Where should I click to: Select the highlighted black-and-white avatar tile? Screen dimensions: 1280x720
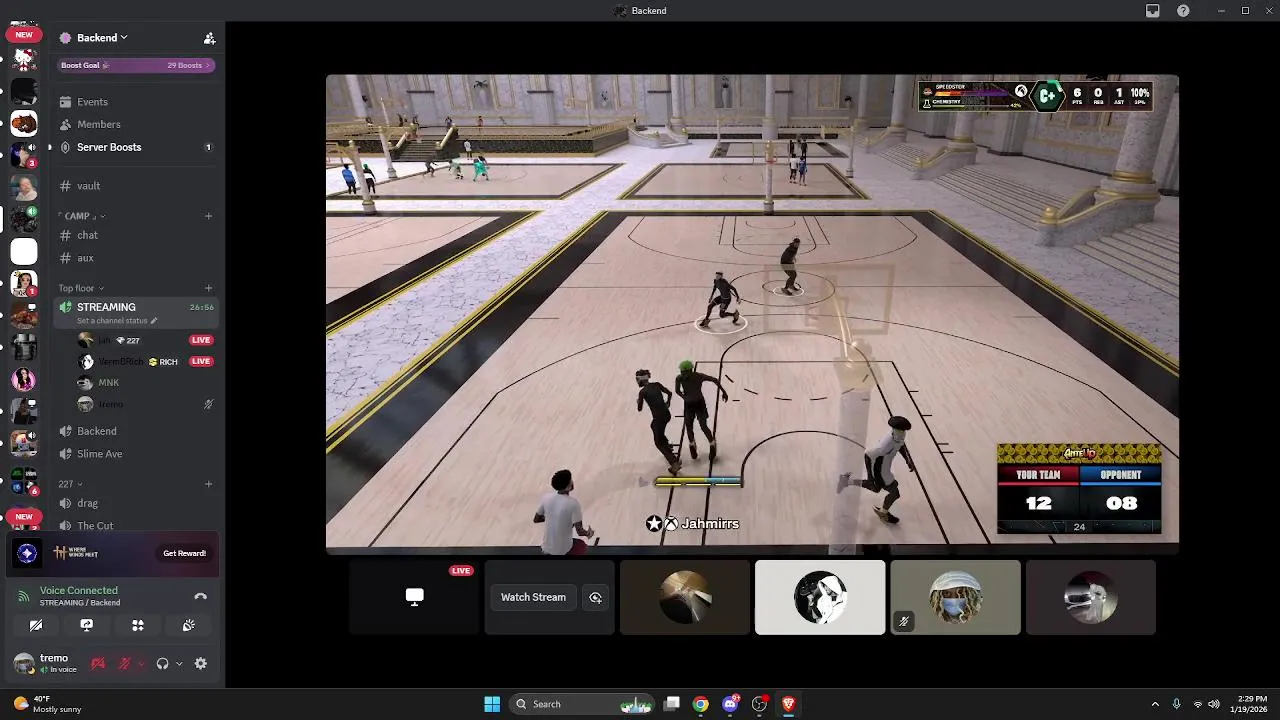coord(820,597)
